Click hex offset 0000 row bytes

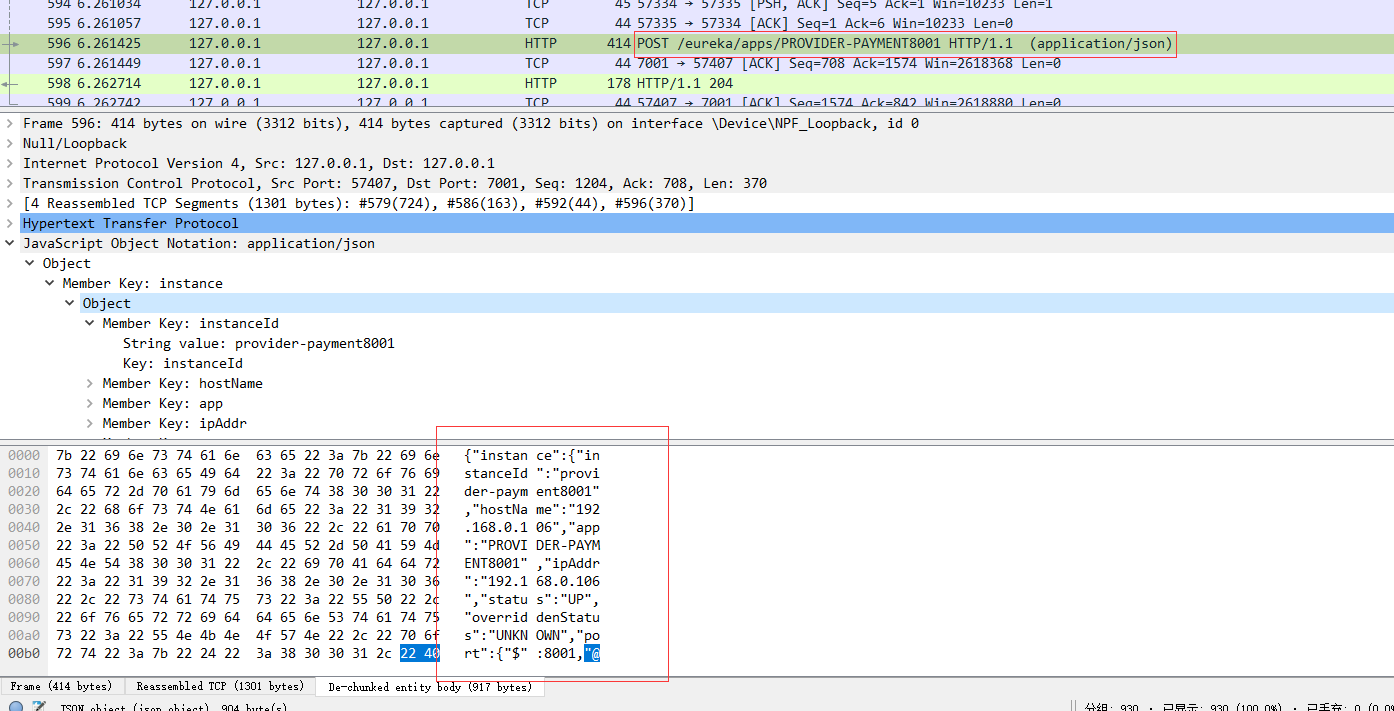tap(248, 455)
